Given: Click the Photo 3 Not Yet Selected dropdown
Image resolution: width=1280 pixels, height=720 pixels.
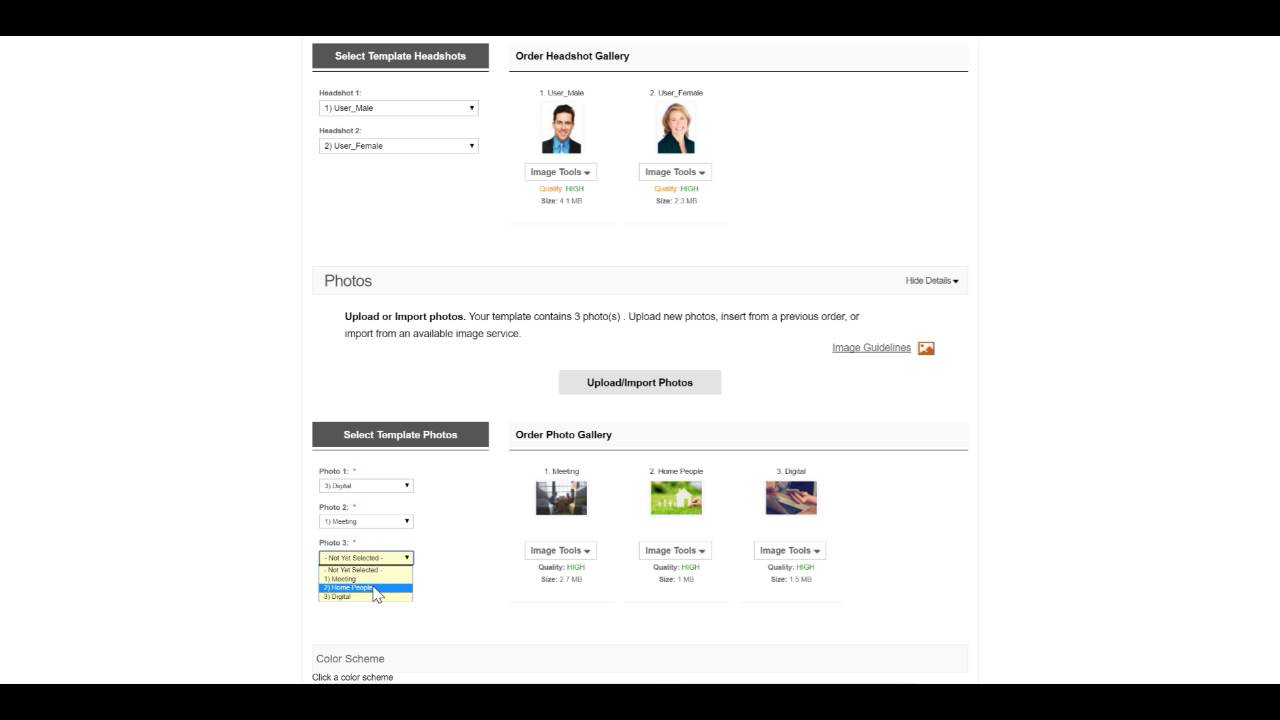Looking at the screenshot, I should [366, 558].
